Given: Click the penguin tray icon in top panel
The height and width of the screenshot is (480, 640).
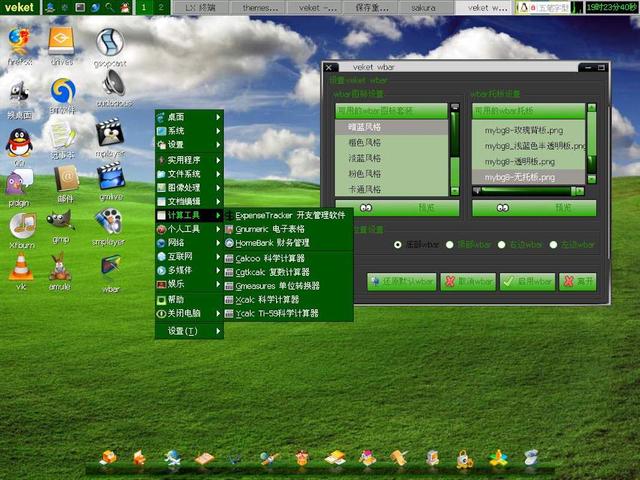Looking at the screenshot, I should click(523, 7).
